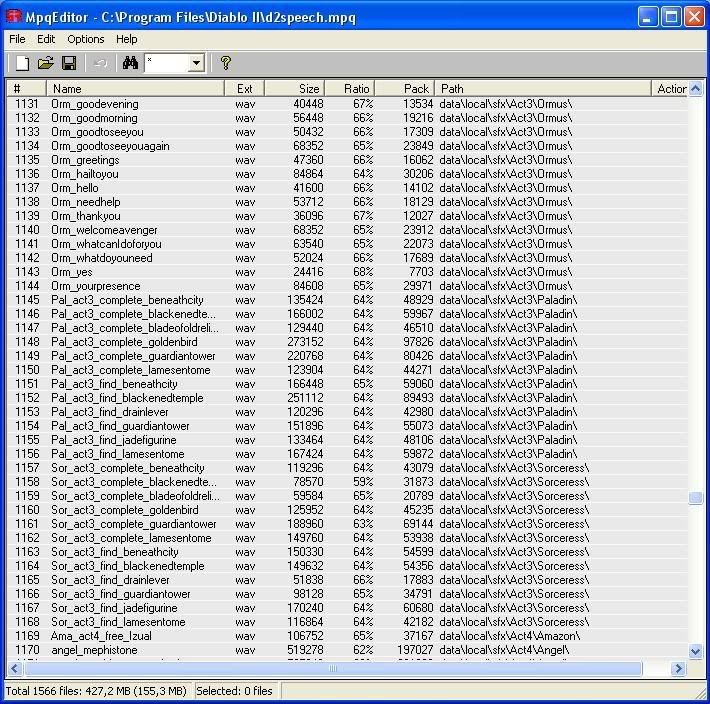Click the MpqEditor title bar app icon
710x704 pixels.
13,17
